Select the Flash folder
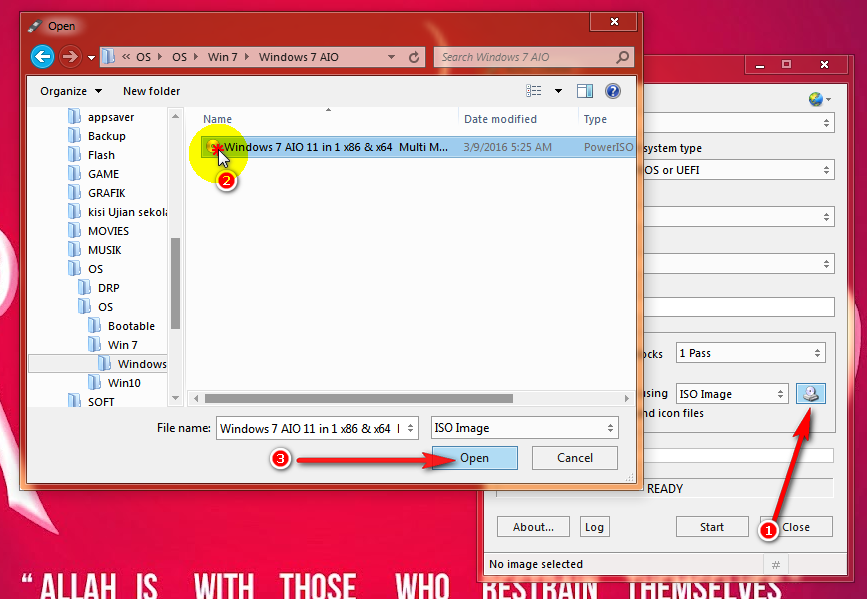867x599 pixels. (101, 155)
